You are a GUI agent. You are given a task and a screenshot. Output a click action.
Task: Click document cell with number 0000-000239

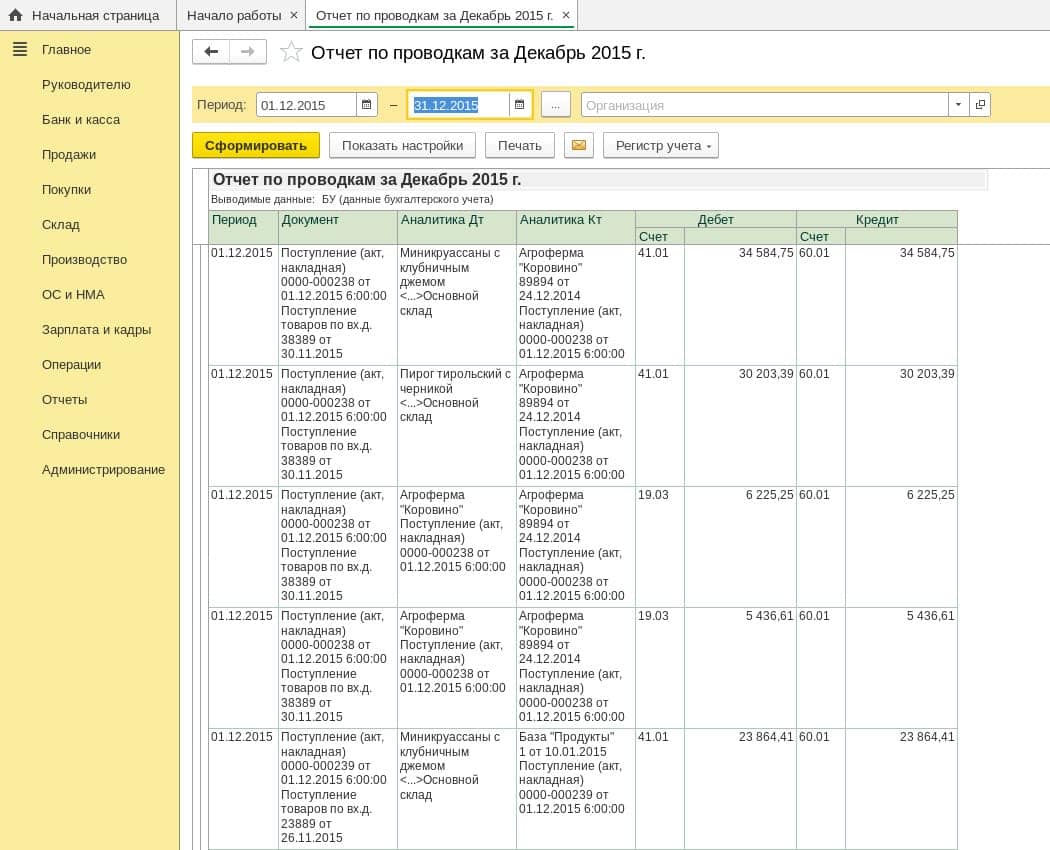(x=338, y=787)
